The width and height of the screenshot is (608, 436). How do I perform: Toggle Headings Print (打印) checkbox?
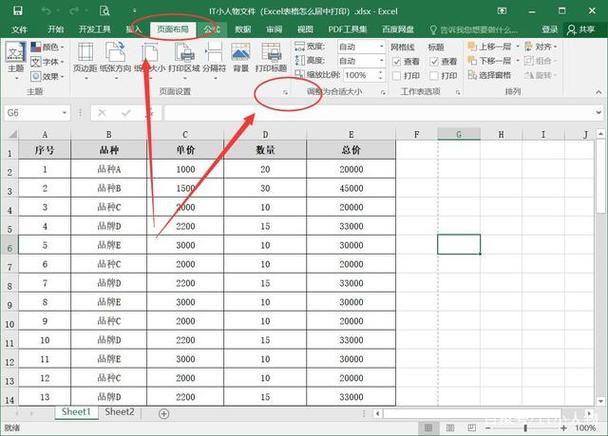434,76
